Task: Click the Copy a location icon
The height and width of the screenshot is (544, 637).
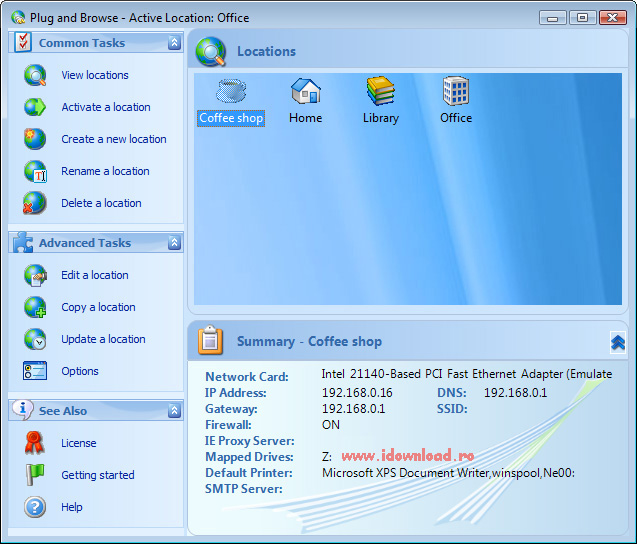Action: coord(35,307)
